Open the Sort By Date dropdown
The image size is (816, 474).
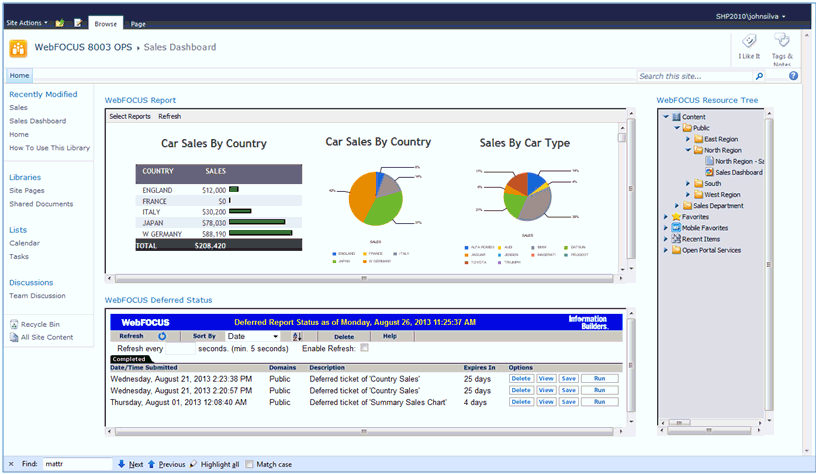(x=253, y=336)
